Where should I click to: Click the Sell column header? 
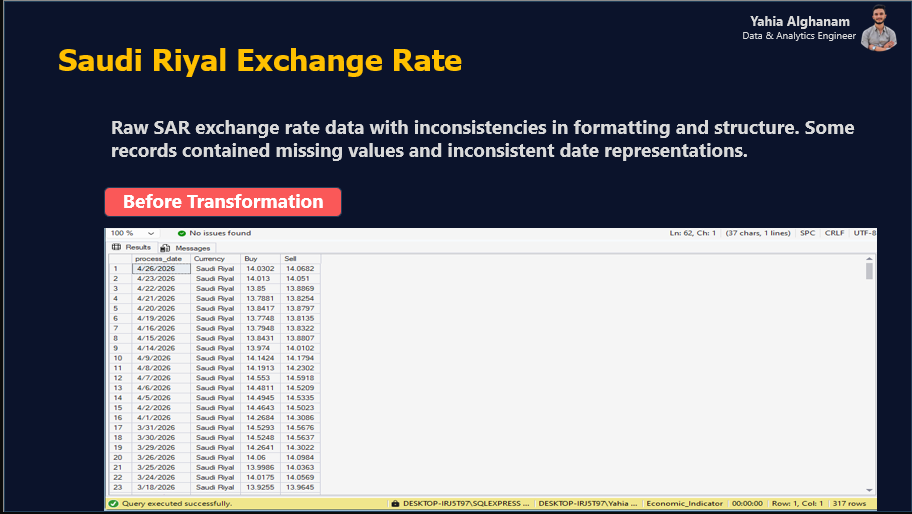300,259
